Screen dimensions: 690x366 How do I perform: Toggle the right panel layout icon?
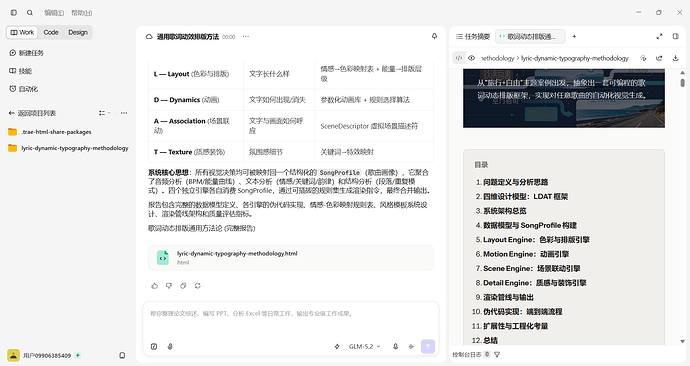tap(676, 37)
